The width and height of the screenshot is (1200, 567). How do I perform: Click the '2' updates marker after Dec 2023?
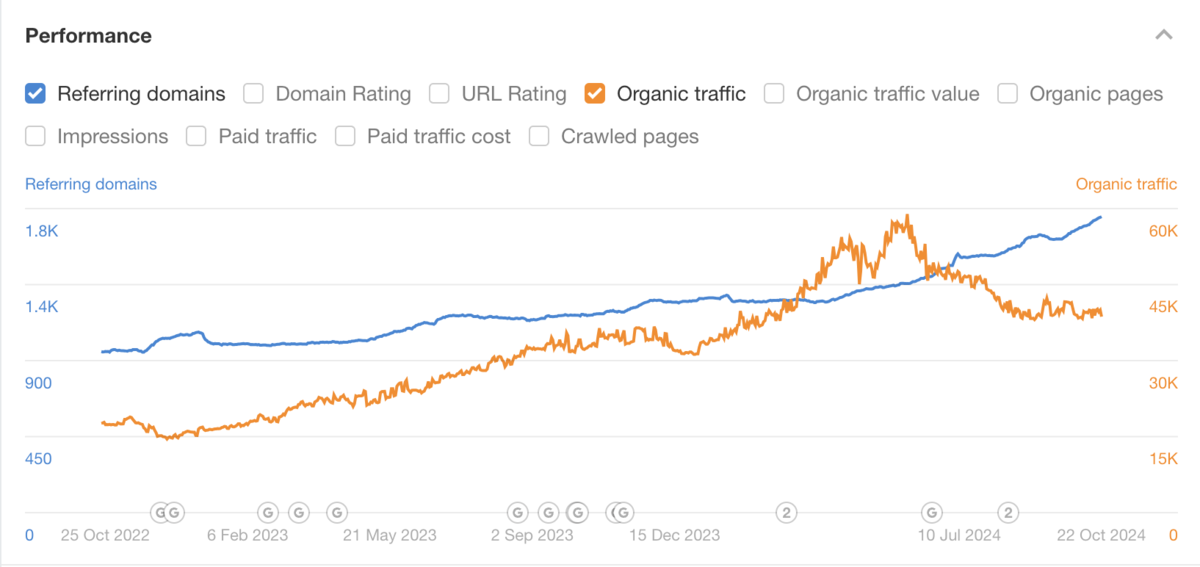[x=787, y=513]
